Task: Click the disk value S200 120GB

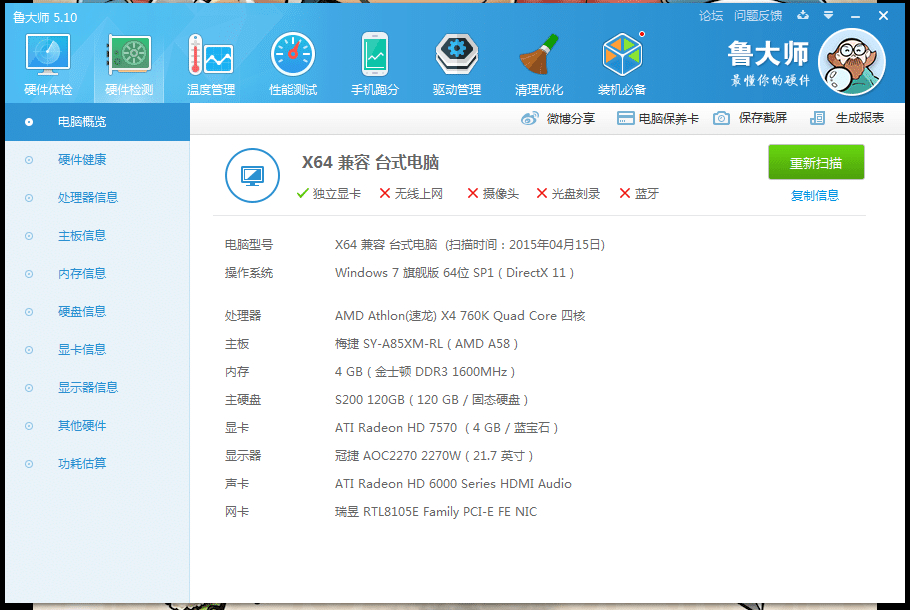Action: click(431, 399)
